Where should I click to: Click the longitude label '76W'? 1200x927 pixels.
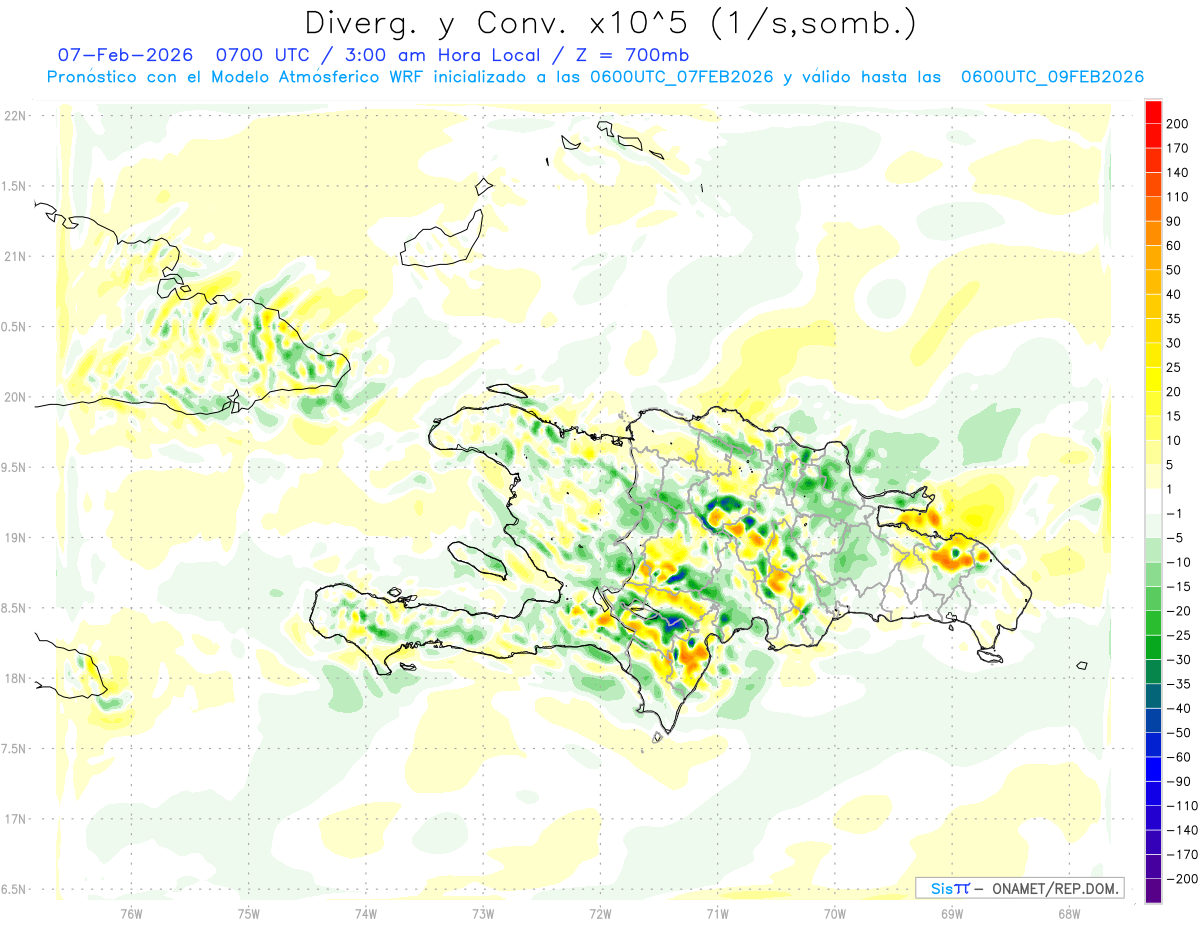pyautogui.click(x=131, y=913)
